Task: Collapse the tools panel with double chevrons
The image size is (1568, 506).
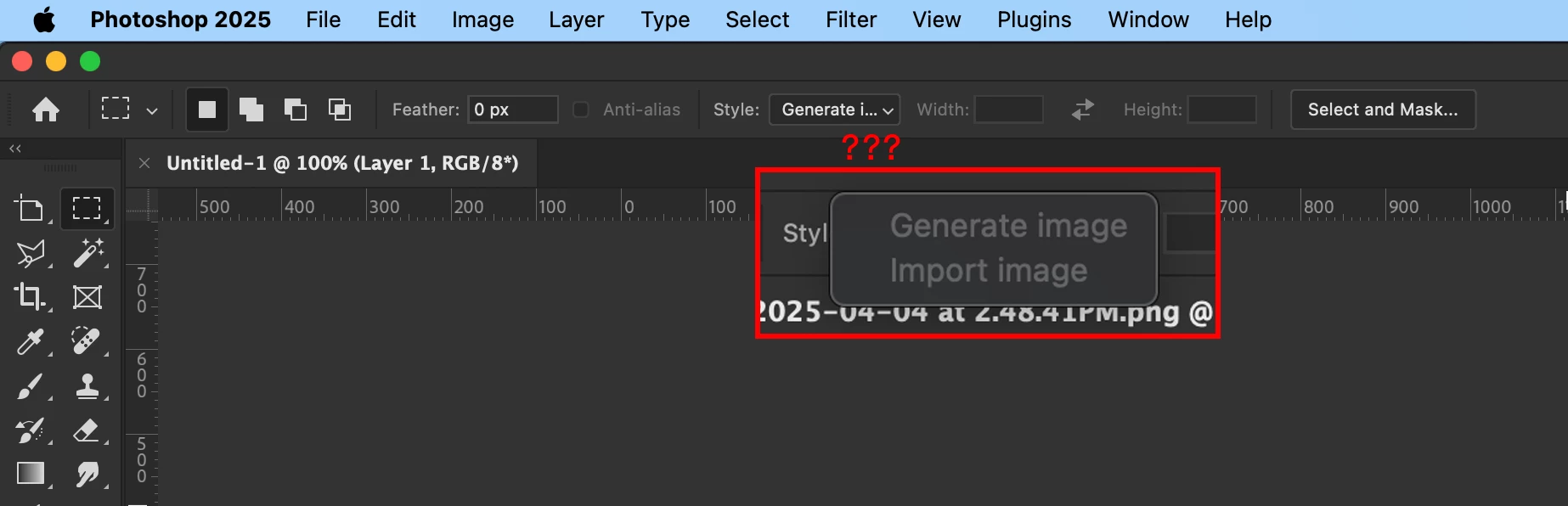Action: coord(15,149)
